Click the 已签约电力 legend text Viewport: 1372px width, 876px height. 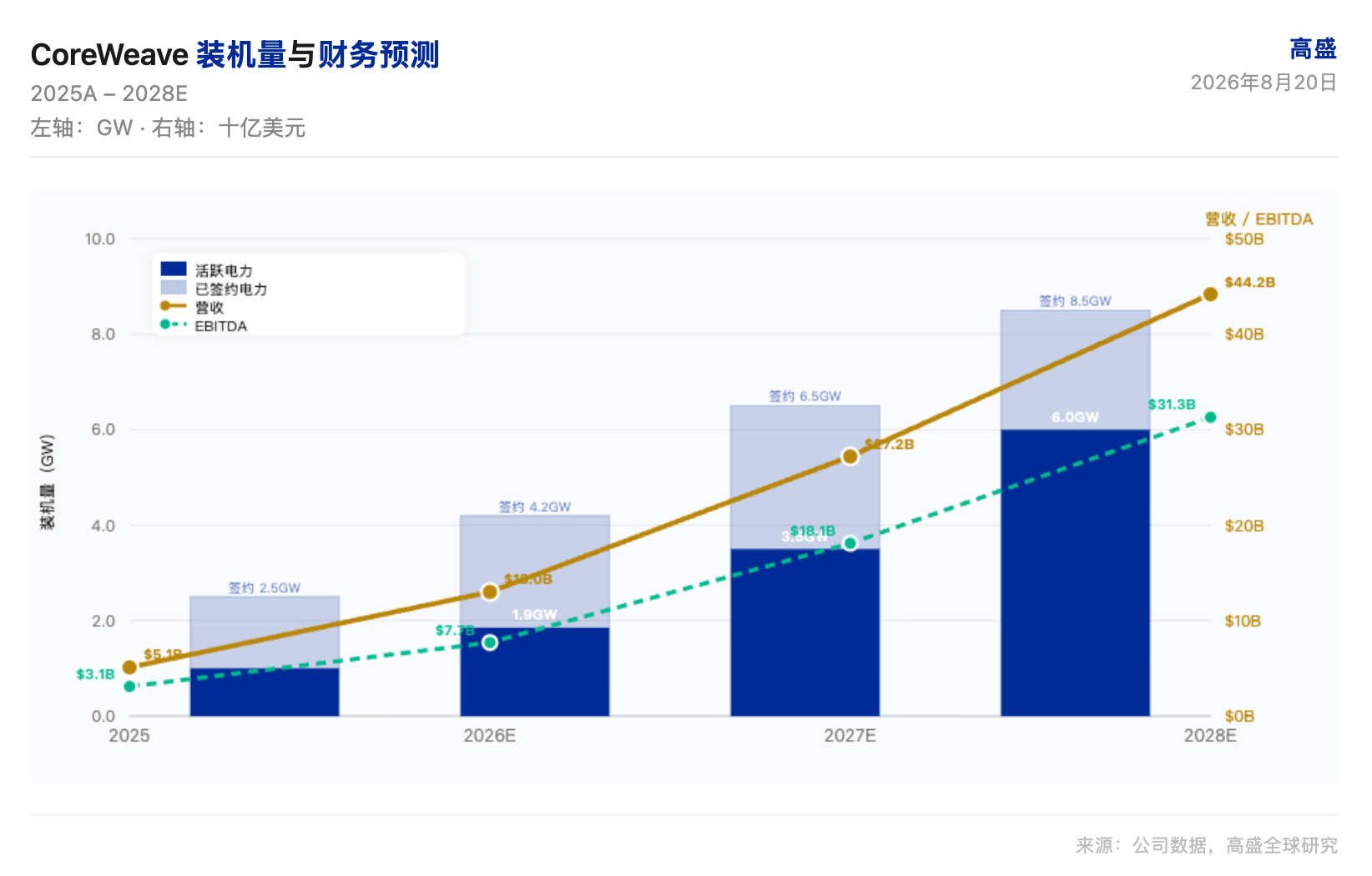pos(231,289)
